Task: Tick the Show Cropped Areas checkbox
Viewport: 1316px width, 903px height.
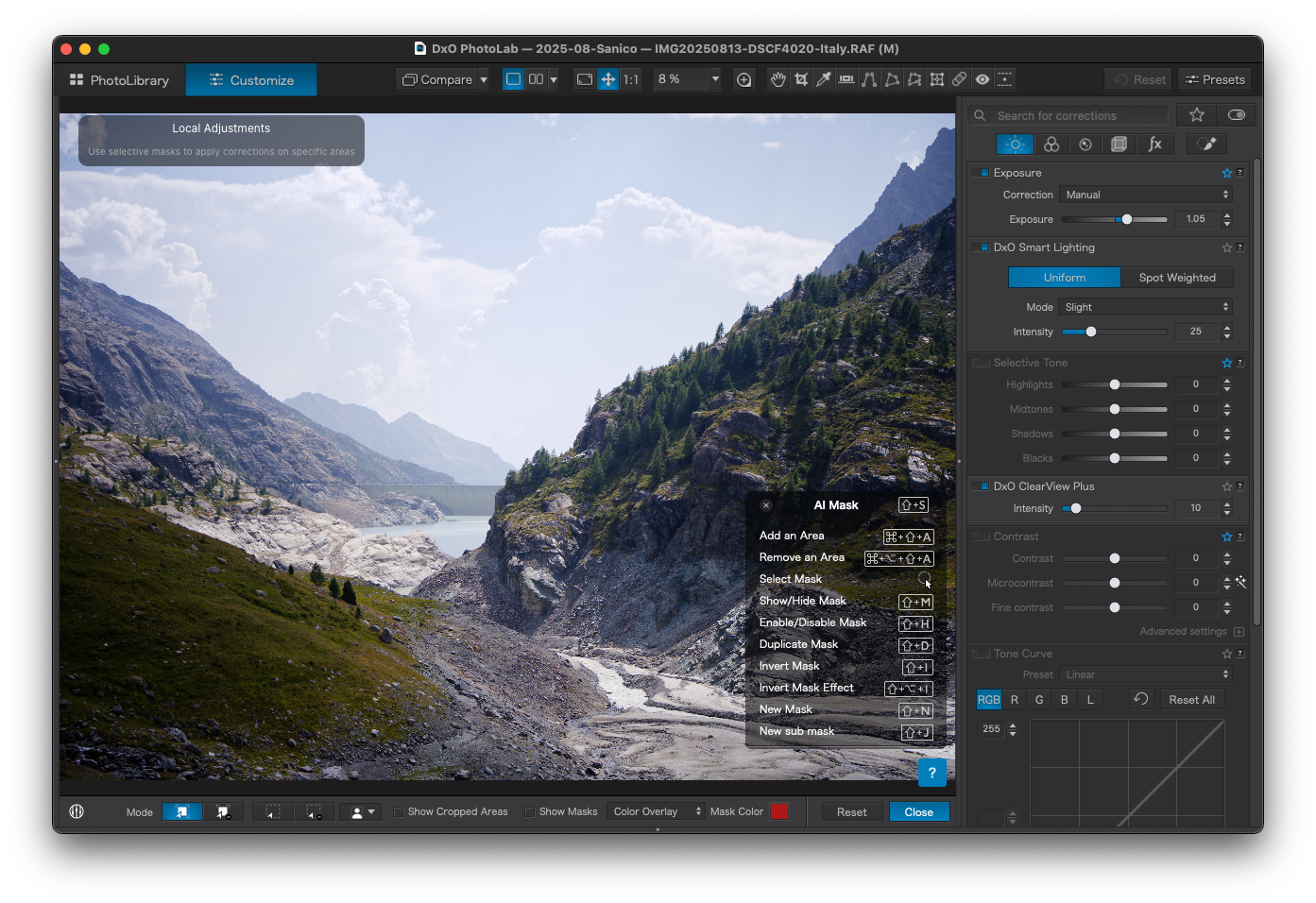Action: tap(399, 811)
